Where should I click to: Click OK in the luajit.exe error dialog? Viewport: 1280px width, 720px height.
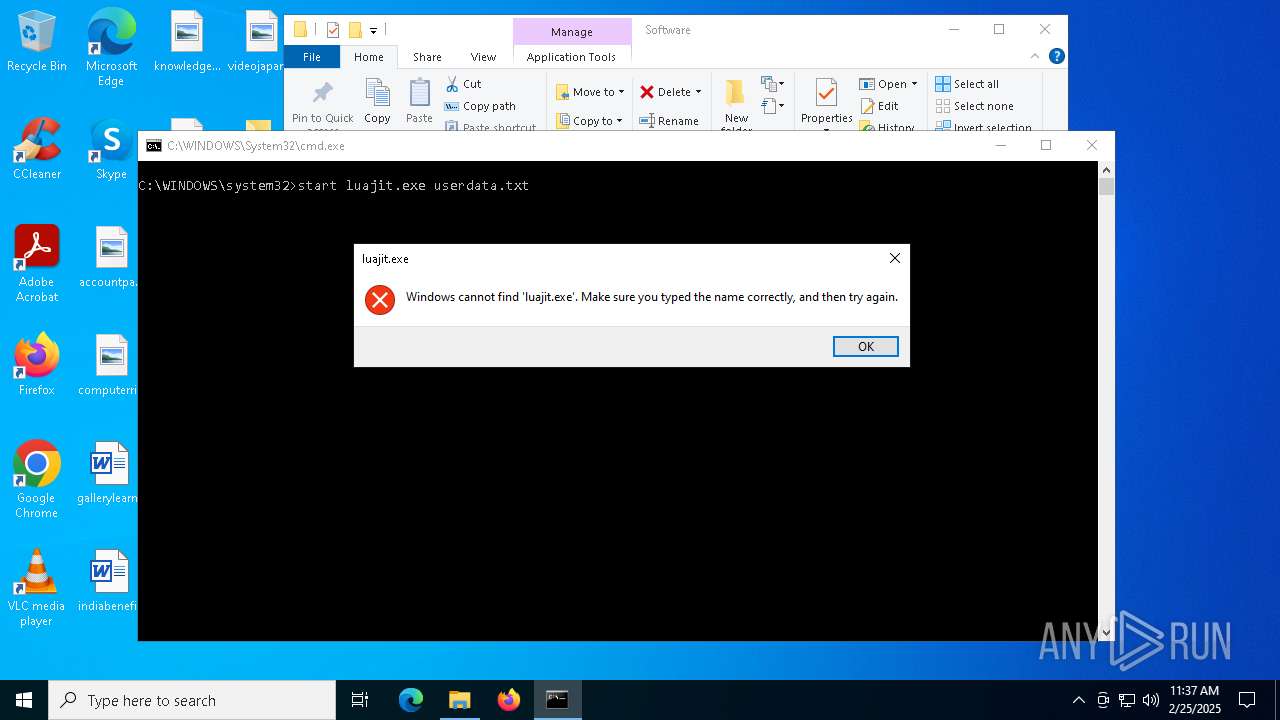865,346
